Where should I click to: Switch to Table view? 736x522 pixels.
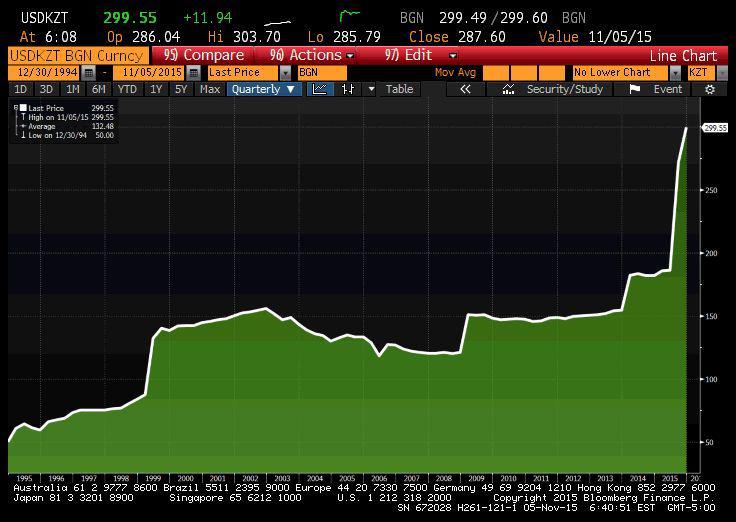(x=399, y=89)
